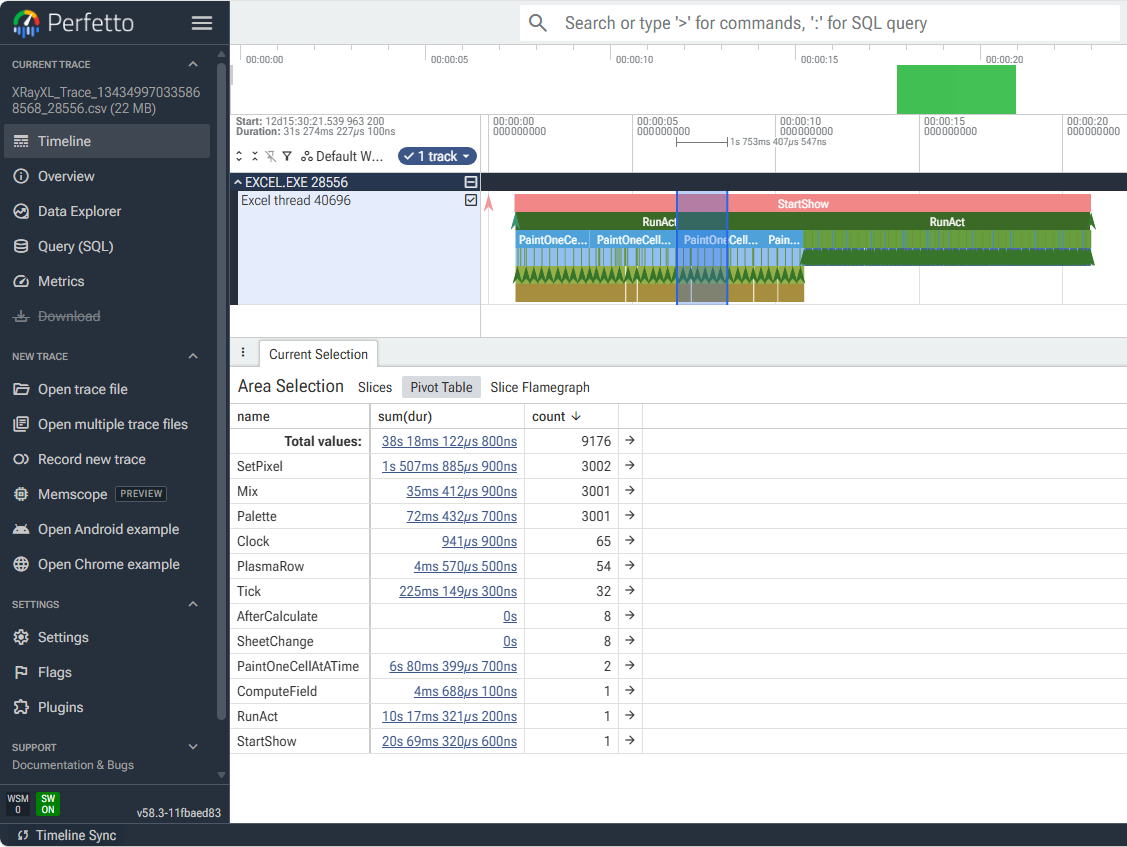Click the filter tracks funnel icon
This screenshot has width=1127, height=847.
point(287,156)
